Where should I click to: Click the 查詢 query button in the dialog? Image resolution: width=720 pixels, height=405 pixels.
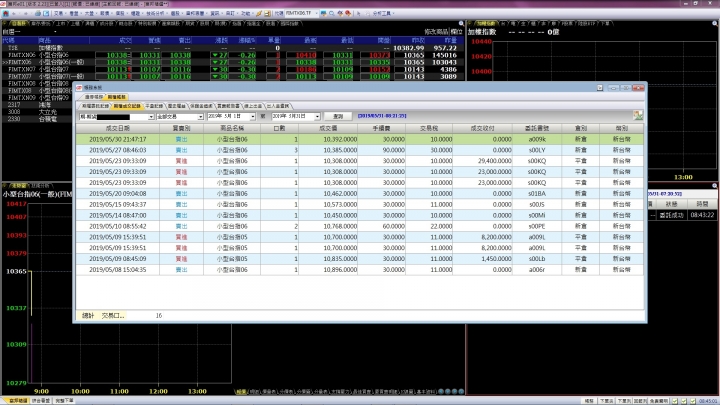pyautogui.click(x=338, y=116)
